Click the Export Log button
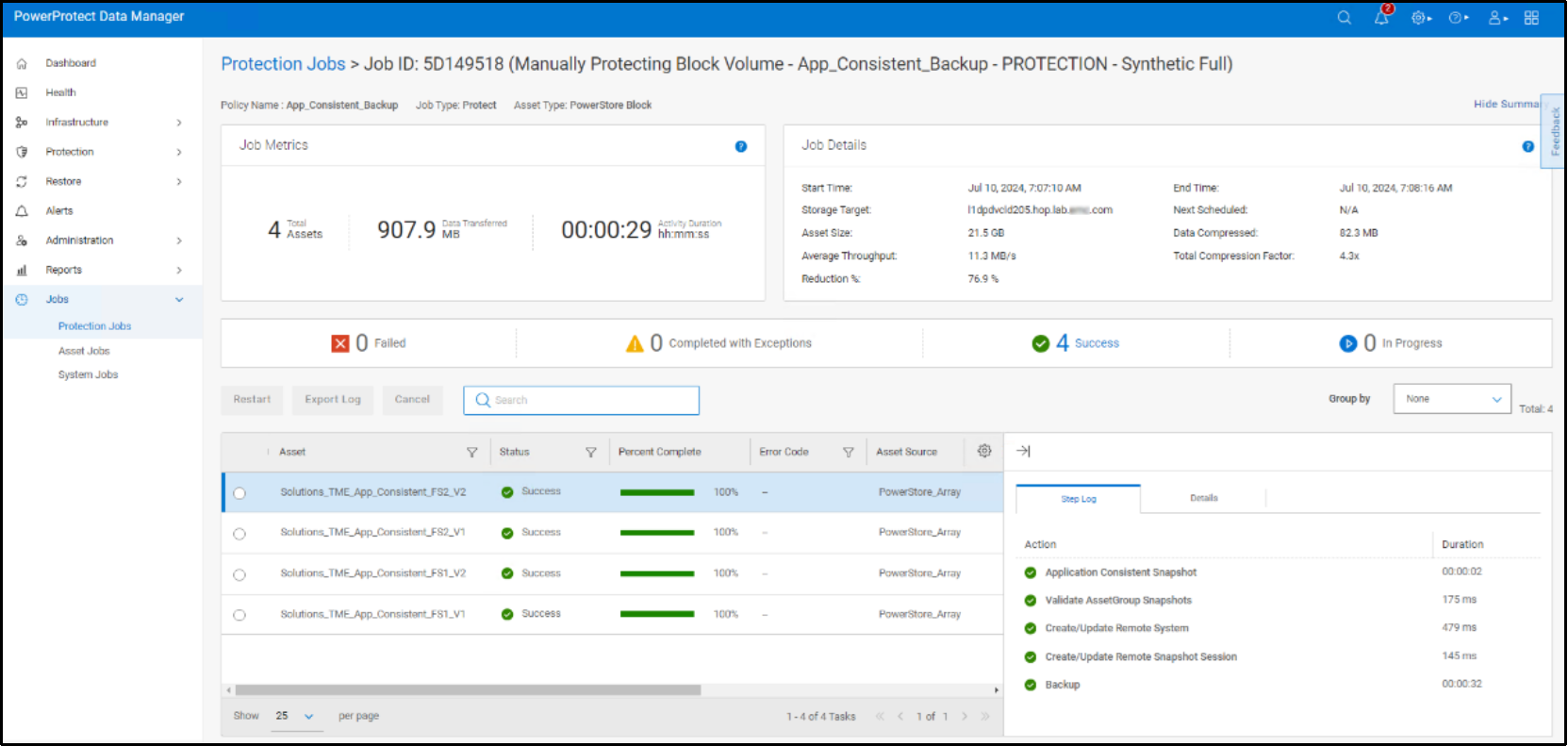 pyautogui.click(x=333, y=400)
